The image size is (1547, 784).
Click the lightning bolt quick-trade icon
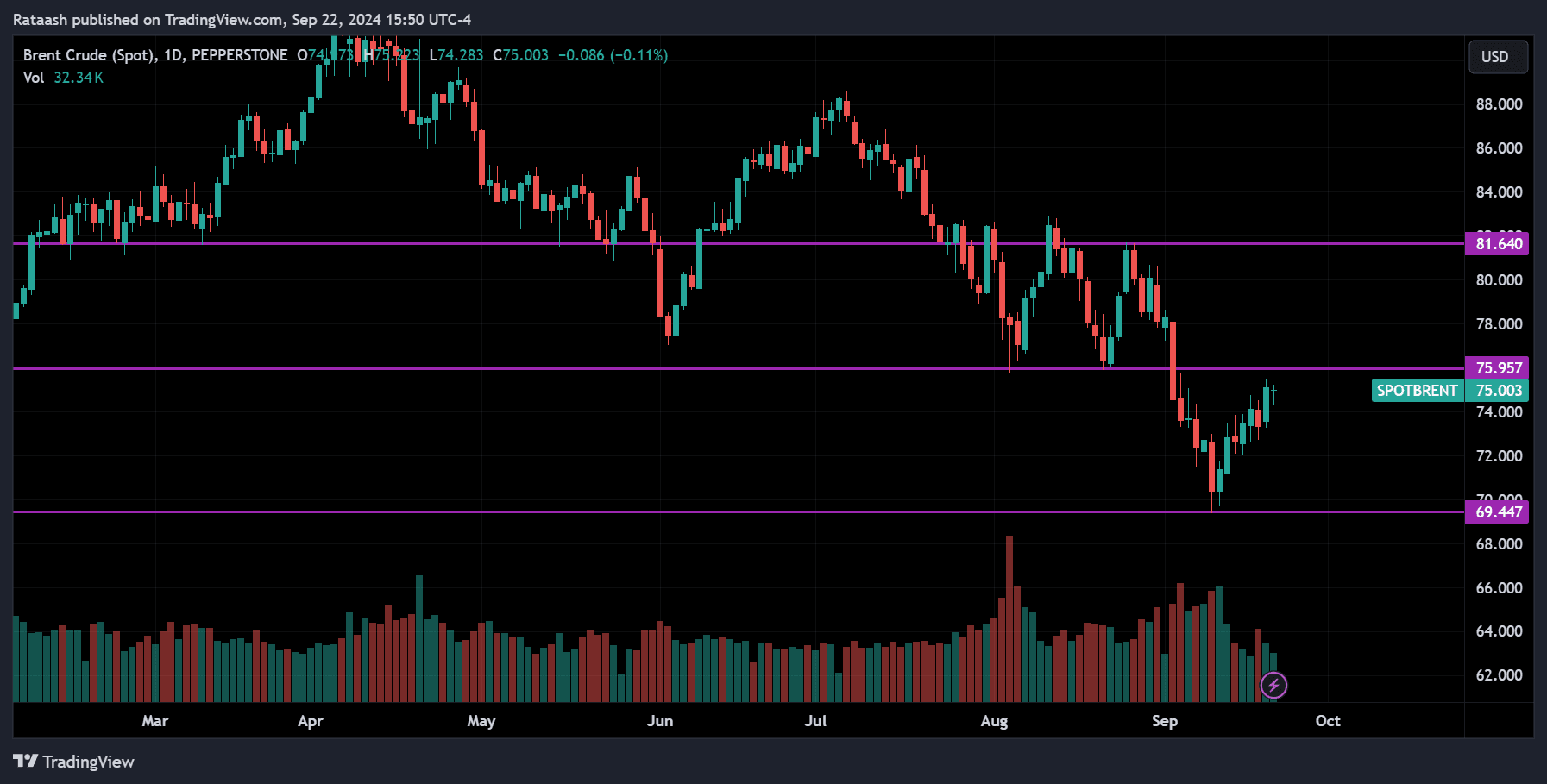pos(1274,684)
